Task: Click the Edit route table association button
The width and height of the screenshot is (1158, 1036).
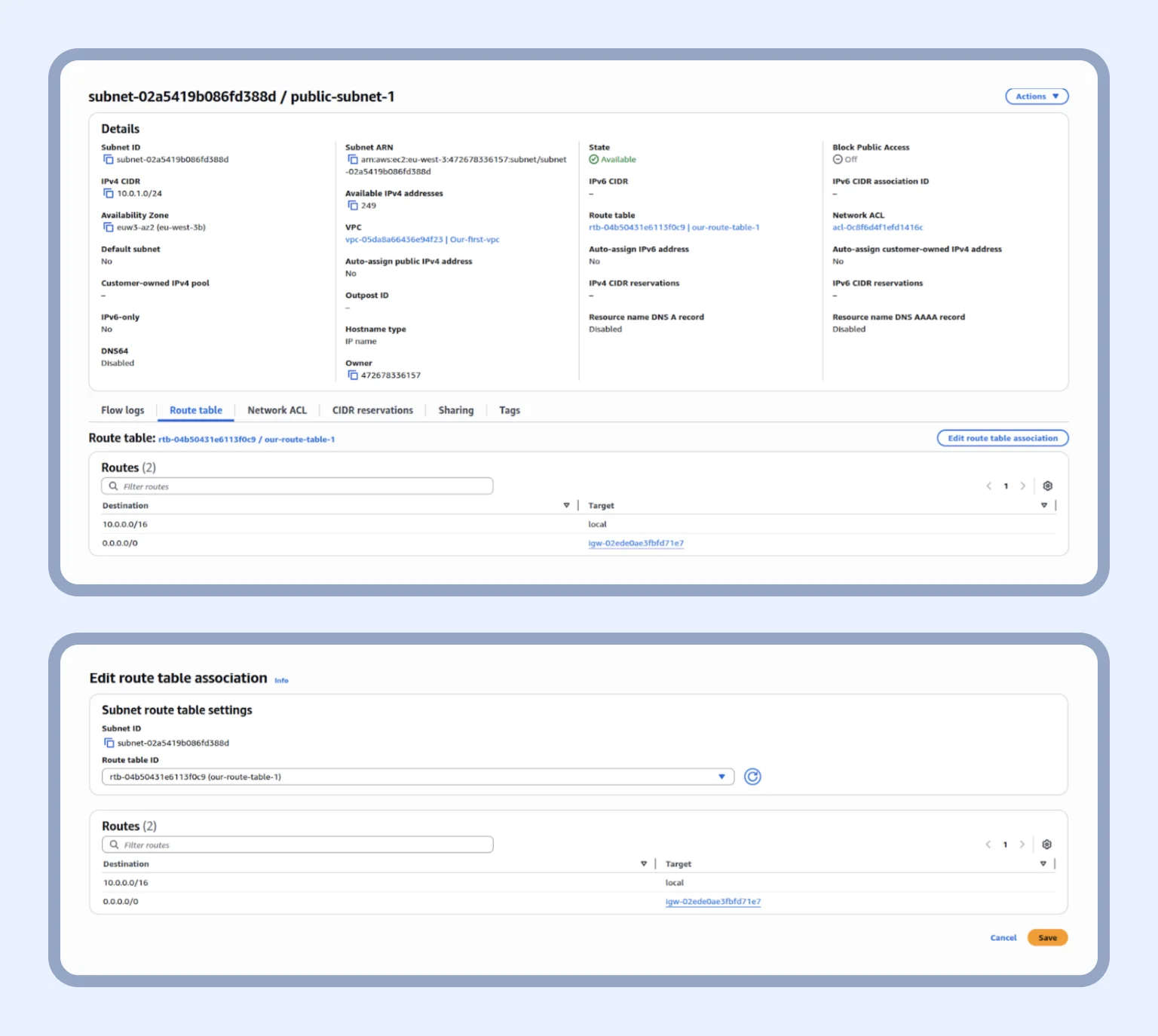Action: (1002, 437)
